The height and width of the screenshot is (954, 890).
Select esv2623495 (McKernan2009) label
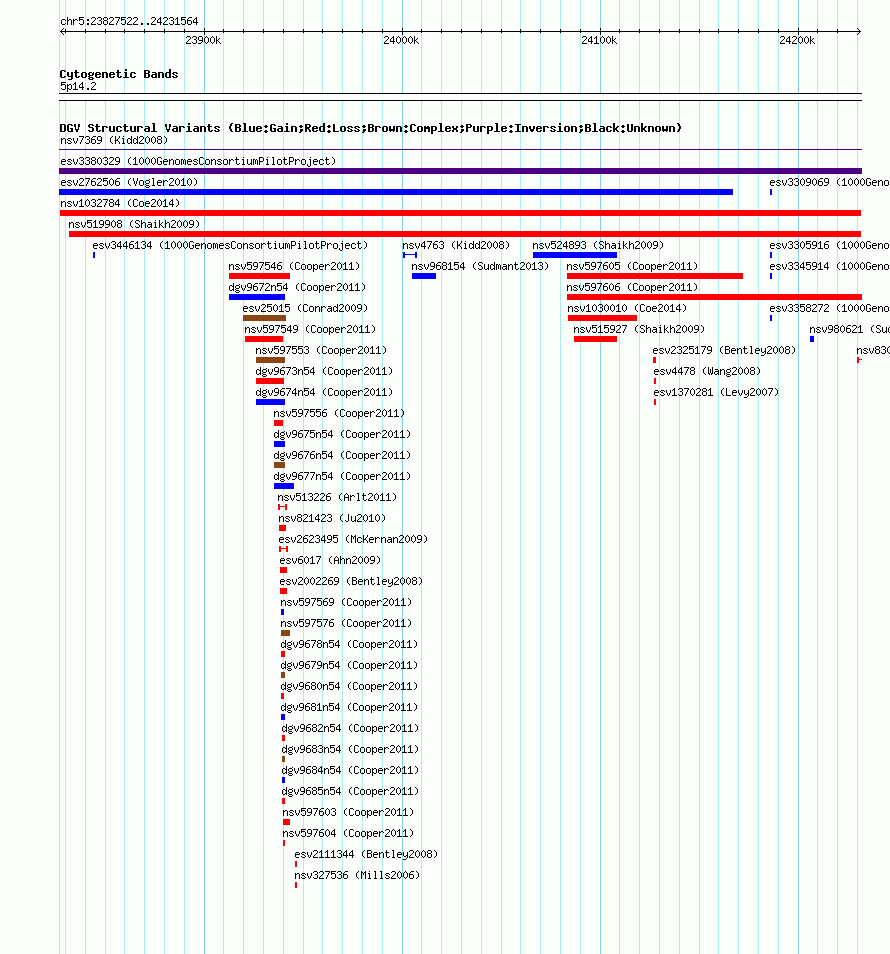pyautogui.click(x=353, y=539)
